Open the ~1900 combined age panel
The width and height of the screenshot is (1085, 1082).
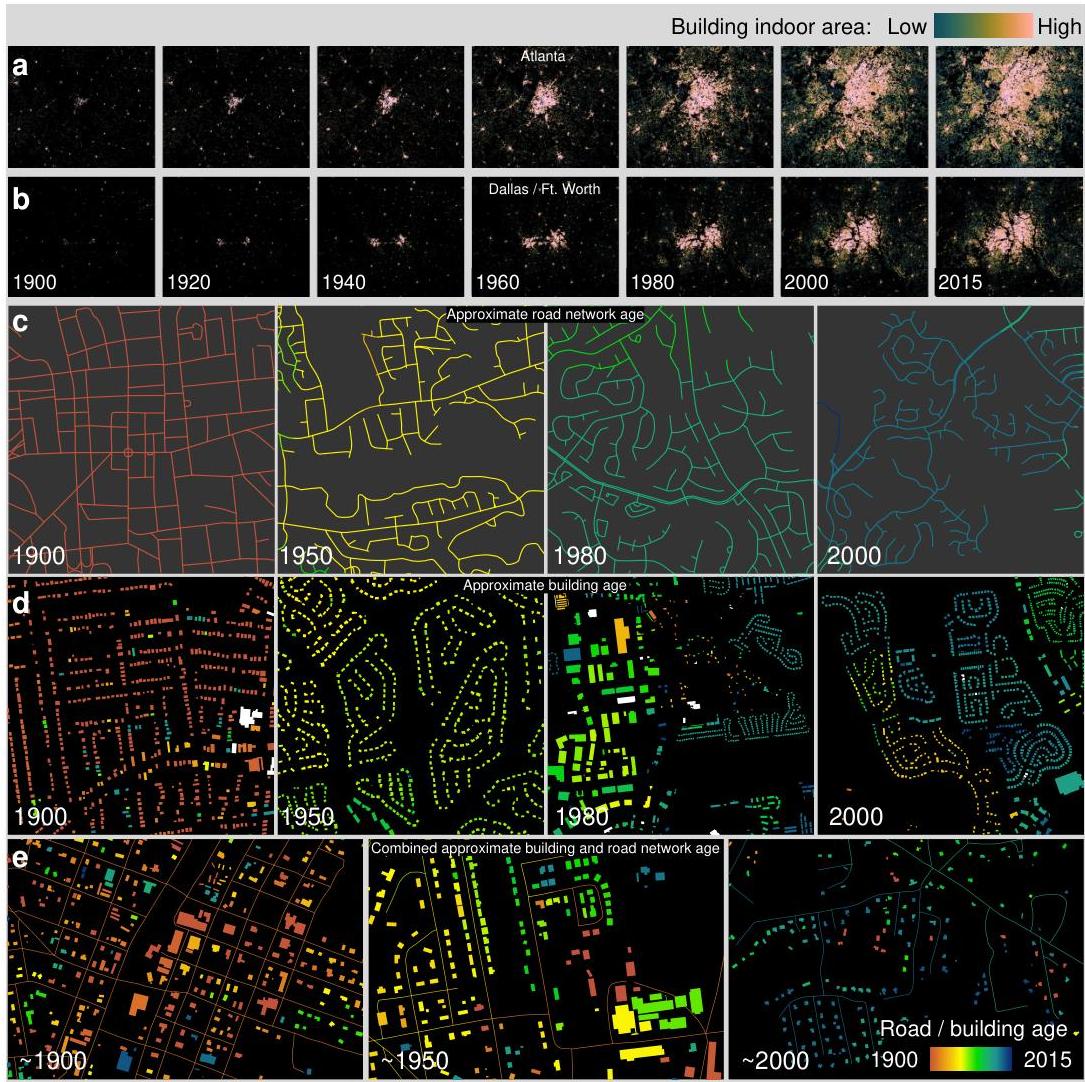[x=185, y=958]
